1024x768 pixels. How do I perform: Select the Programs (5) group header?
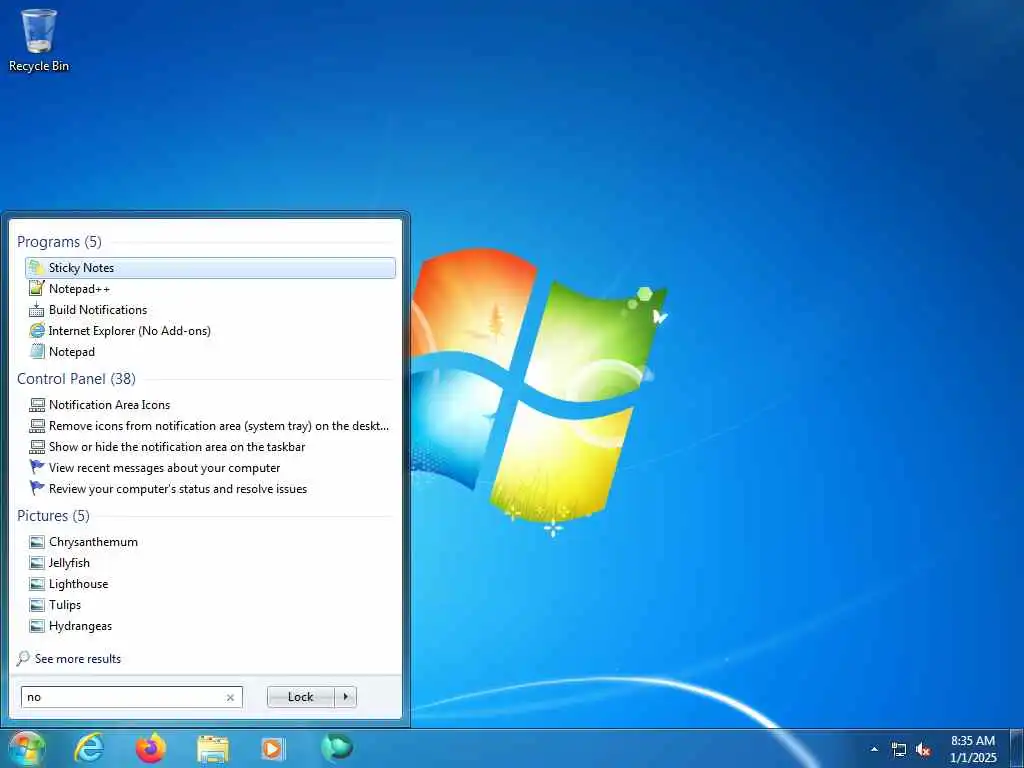pos(59,242)
